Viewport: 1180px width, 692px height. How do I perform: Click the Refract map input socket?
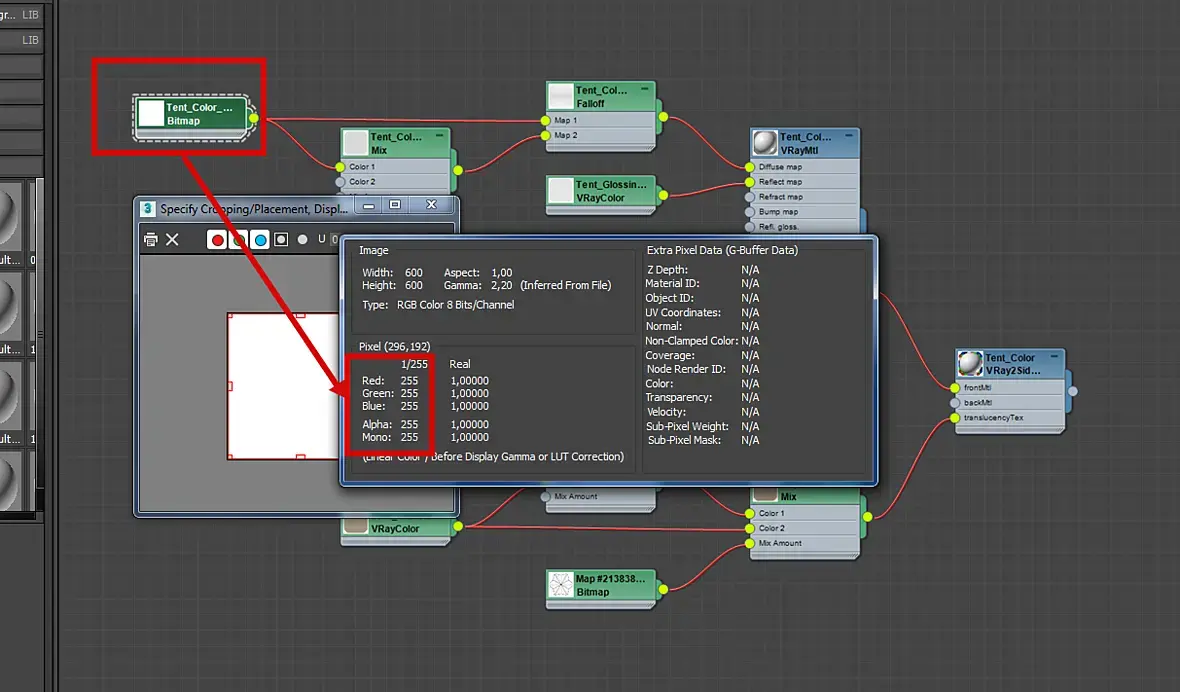750,197
